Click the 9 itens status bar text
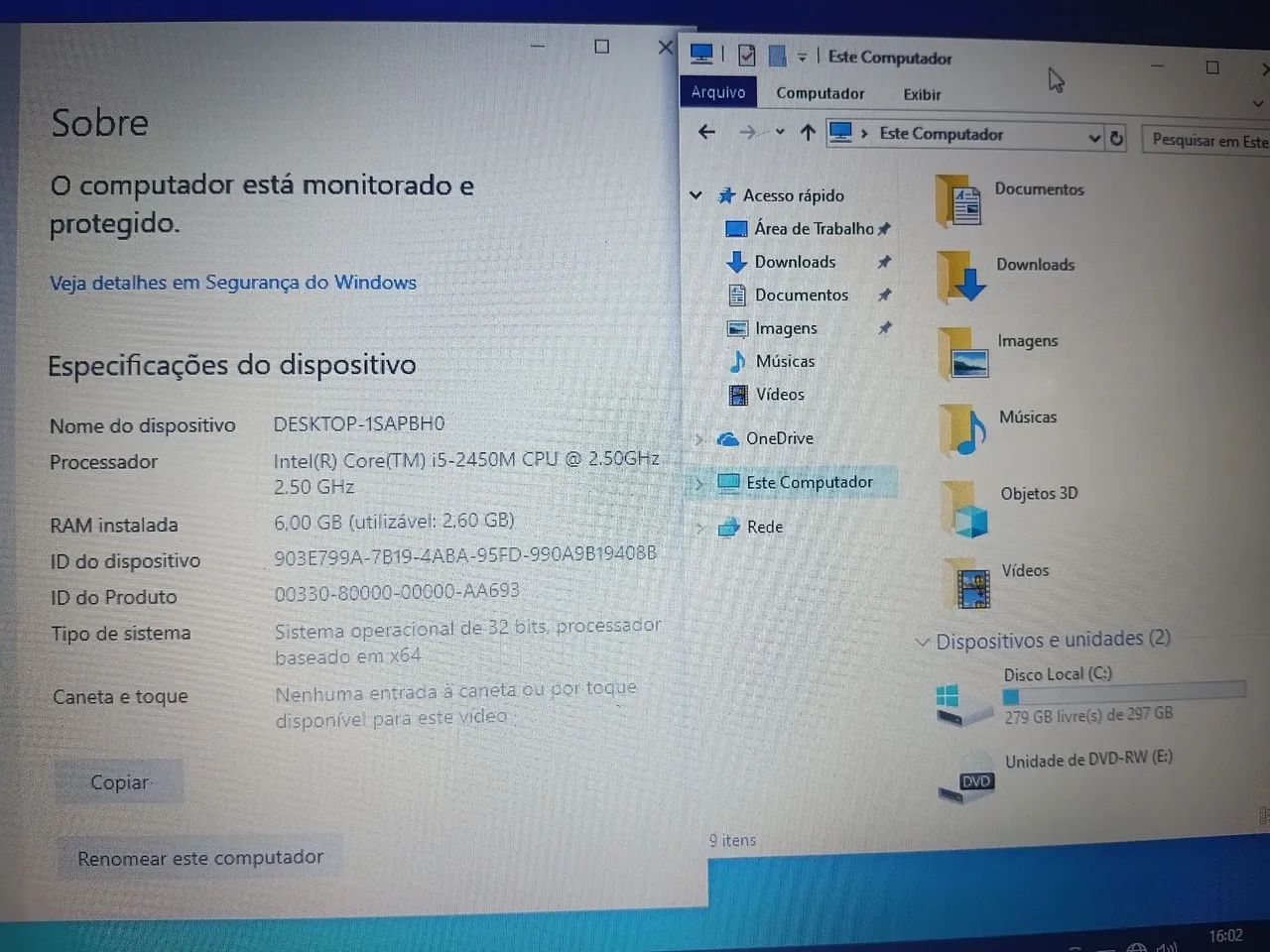The image size is (1270, 952). [x=732, y=840]
